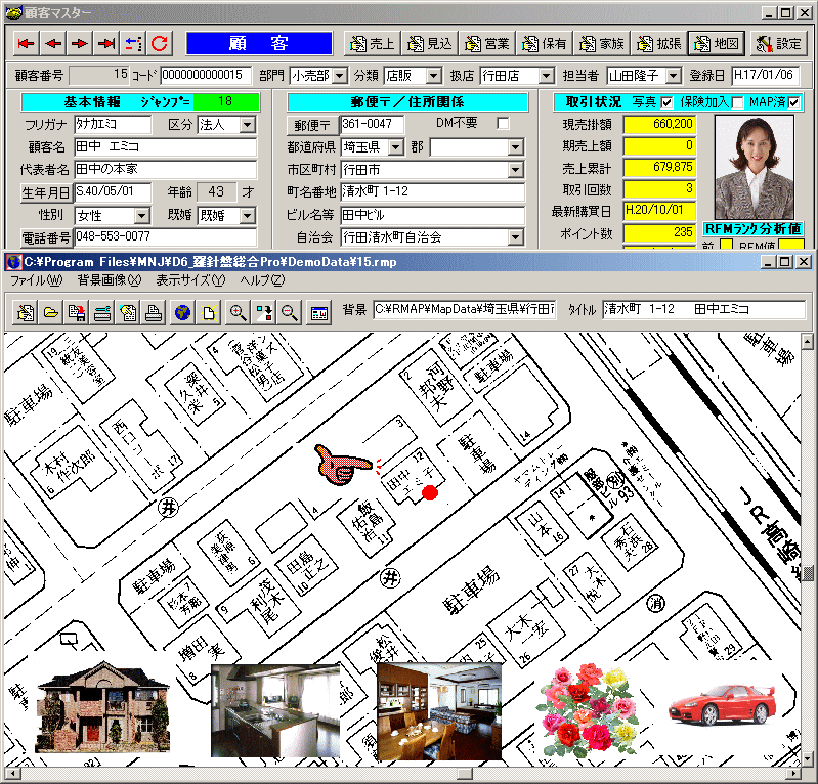The height and width of the screenshot is (784, 818).
Task: Jump to the last customer record
Action: 107,43
